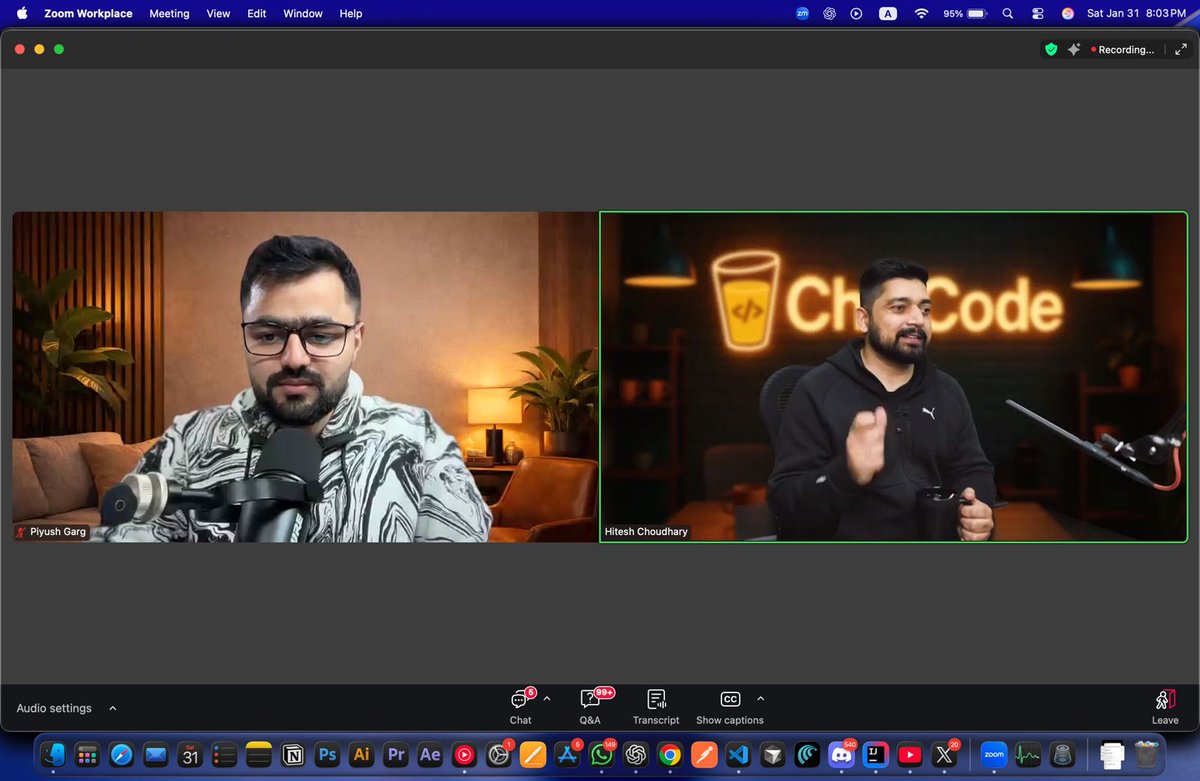
Task: Open the Edit menu
Action: pos(257,13)
